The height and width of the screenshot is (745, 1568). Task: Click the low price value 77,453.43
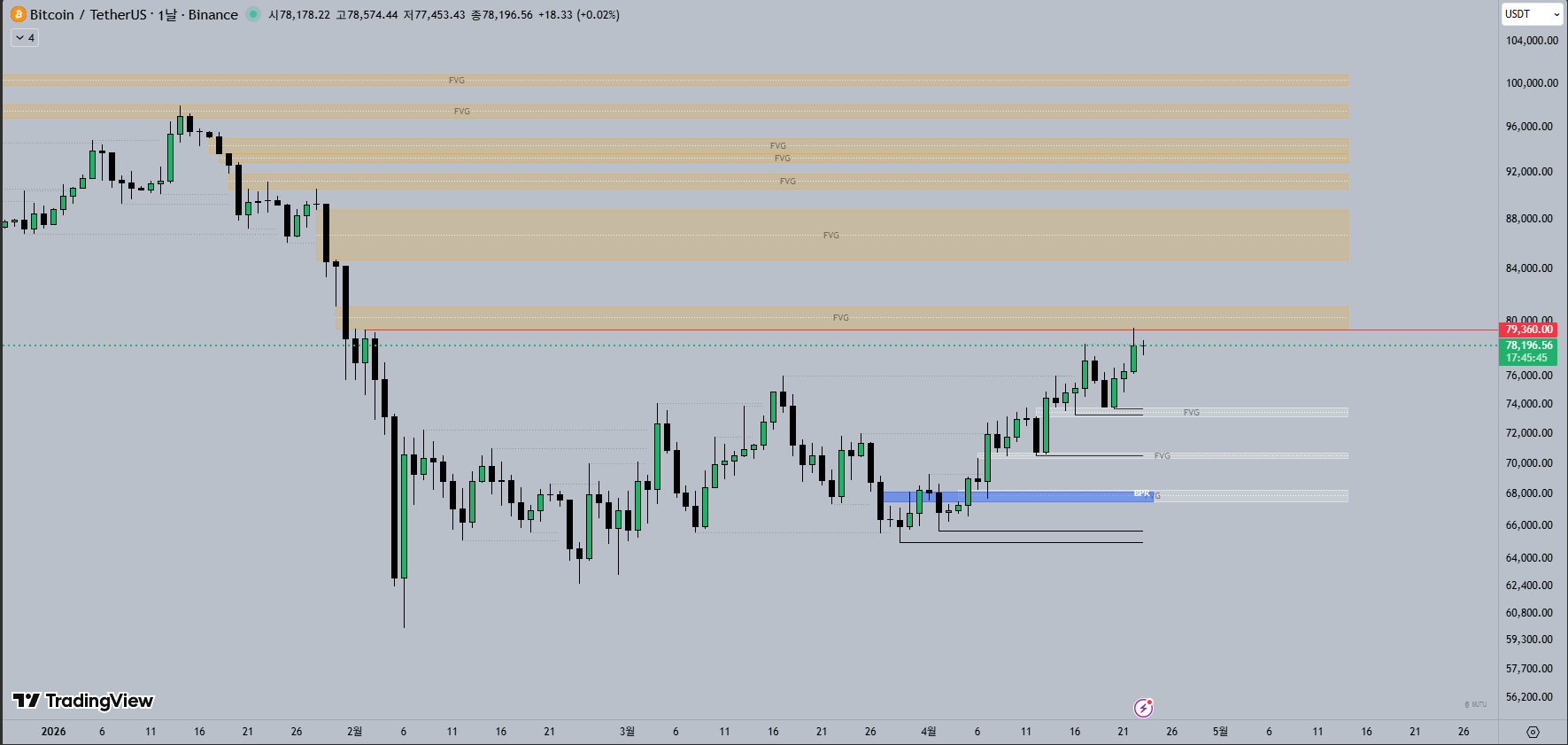(x=439, y=15)
